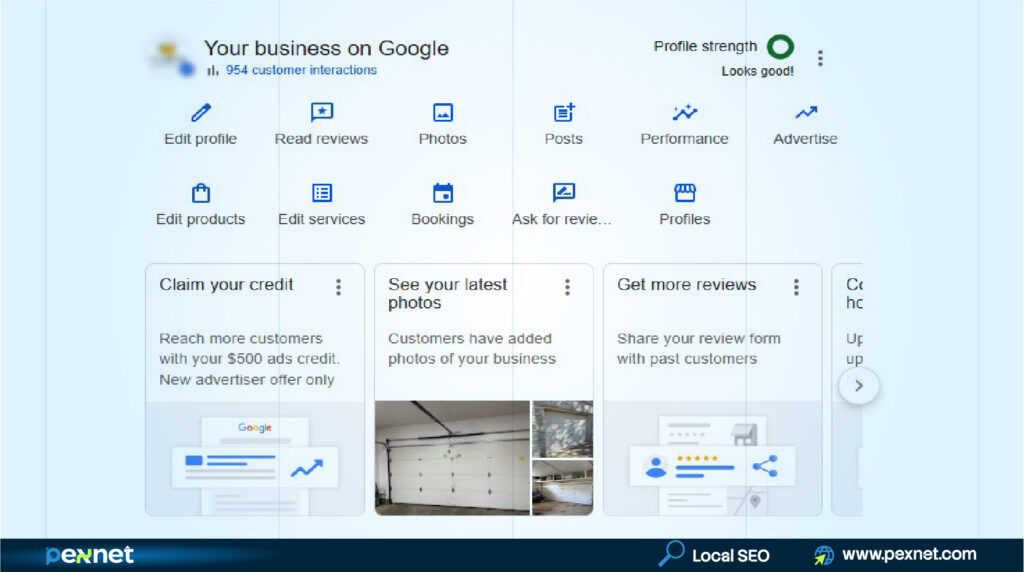
Task: Open the Performance icon
Action: pos(684,113)
